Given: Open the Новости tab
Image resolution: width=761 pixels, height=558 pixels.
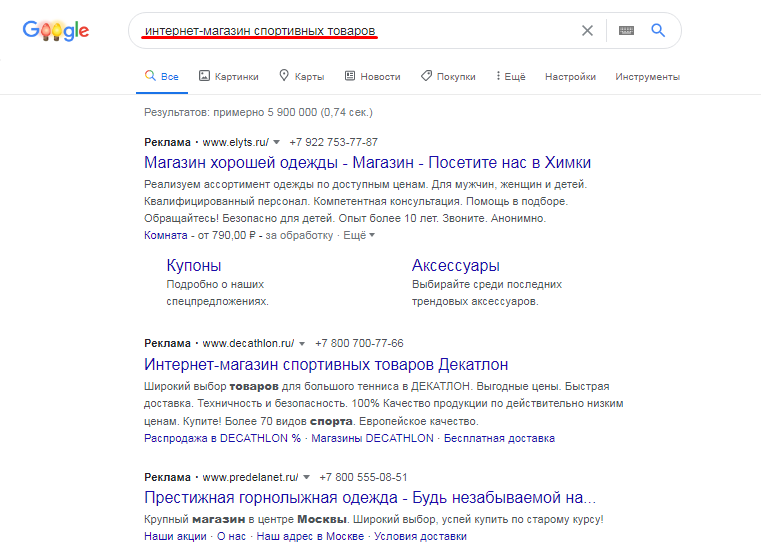Looking at the screenshot, I should 373,77.
